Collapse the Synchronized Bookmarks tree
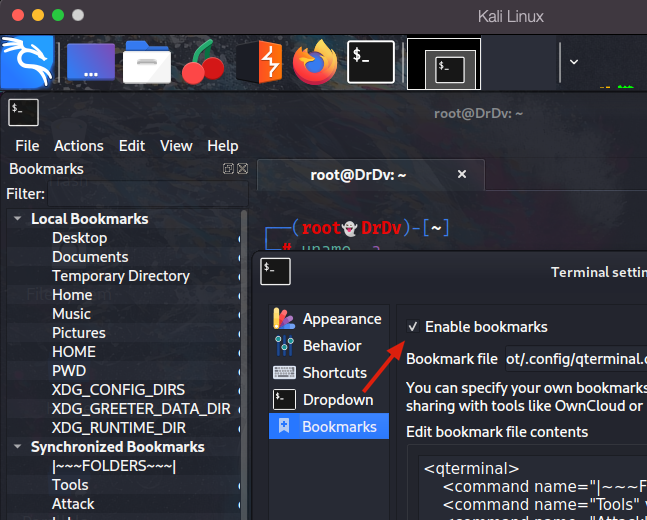647x520 pixels. click(17, 447)
